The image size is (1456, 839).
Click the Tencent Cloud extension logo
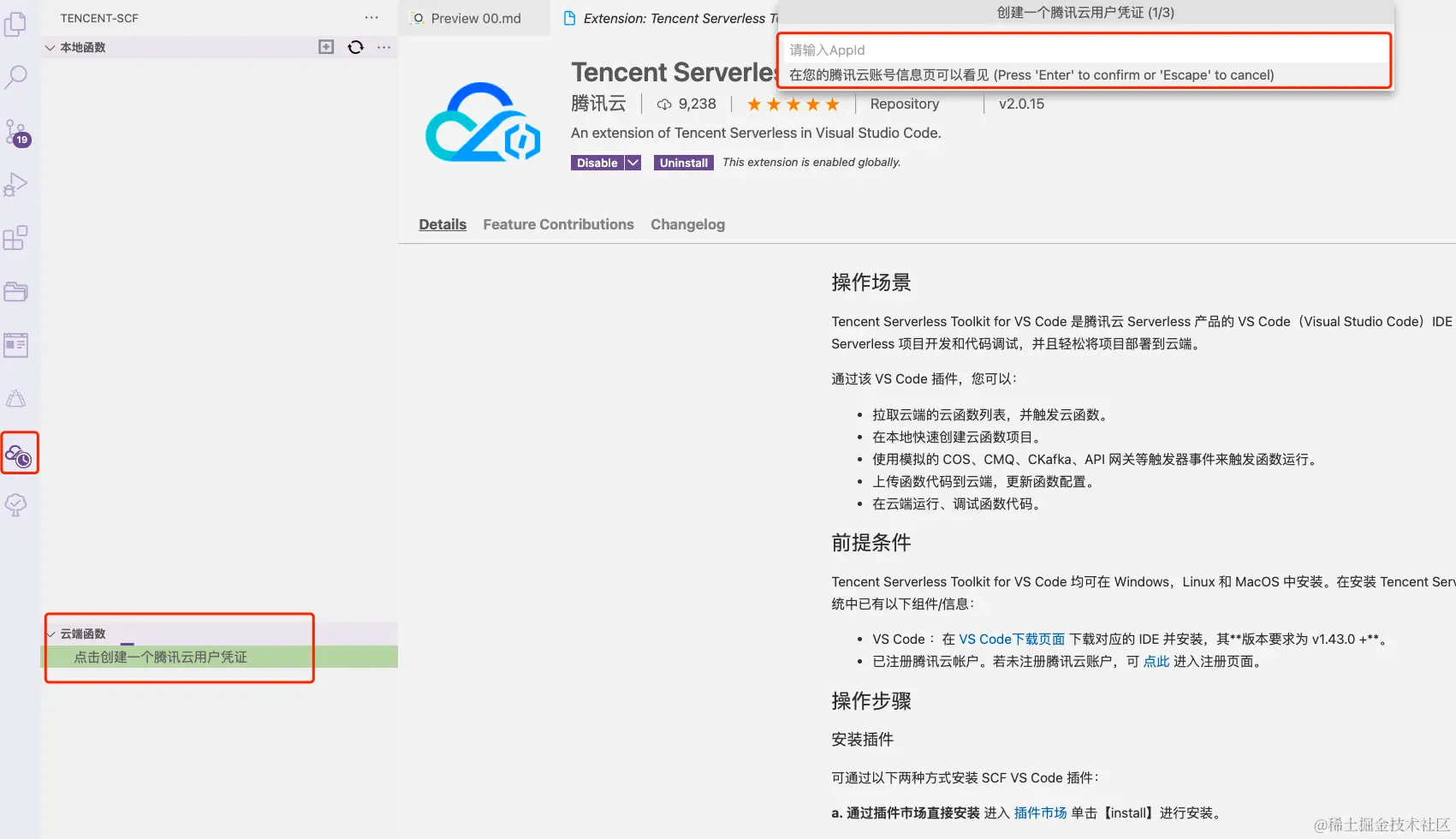pyautogui.click(x=484, y=122)
